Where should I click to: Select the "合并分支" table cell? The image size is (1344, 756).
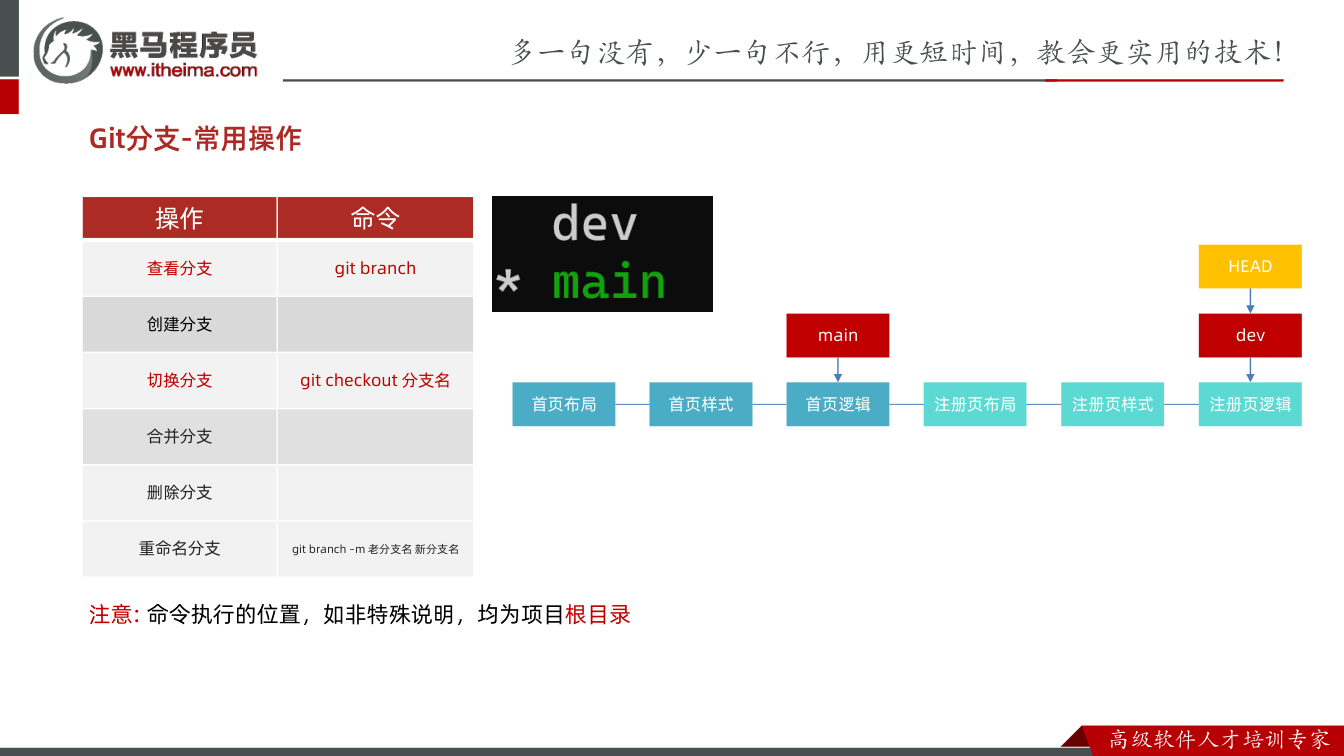pos(179,436)
